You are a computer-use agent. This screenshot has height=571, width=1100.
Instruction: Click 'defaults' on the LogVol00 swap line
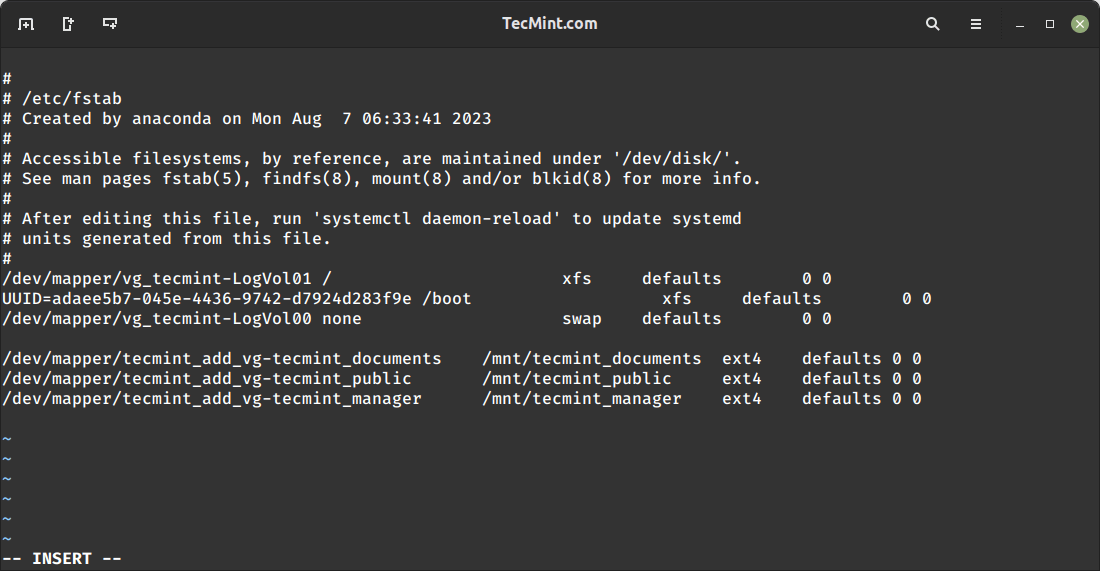point(681,319)
